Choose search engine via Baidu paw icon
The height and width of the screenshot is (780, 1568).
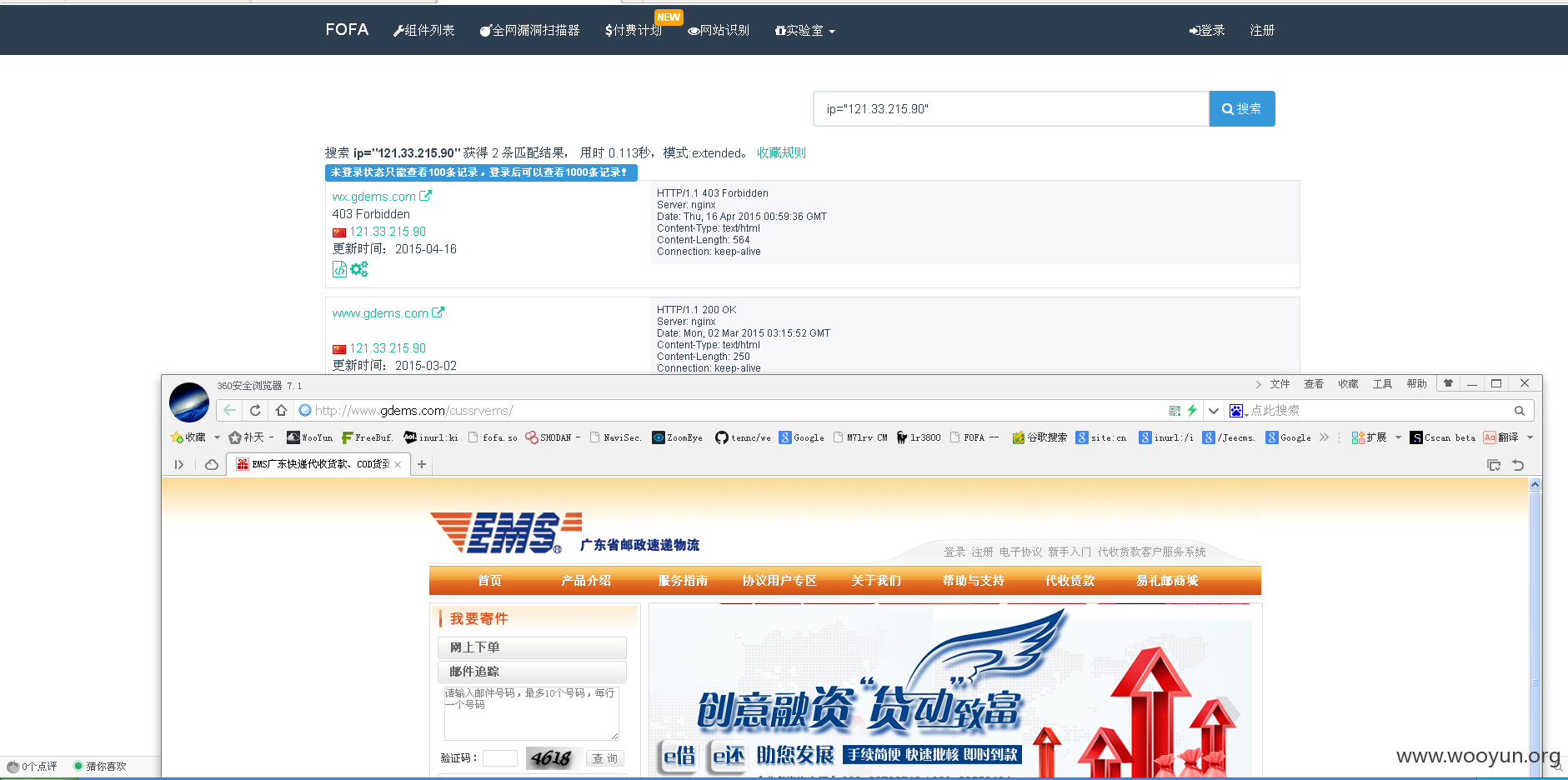tap(1238, 410)
